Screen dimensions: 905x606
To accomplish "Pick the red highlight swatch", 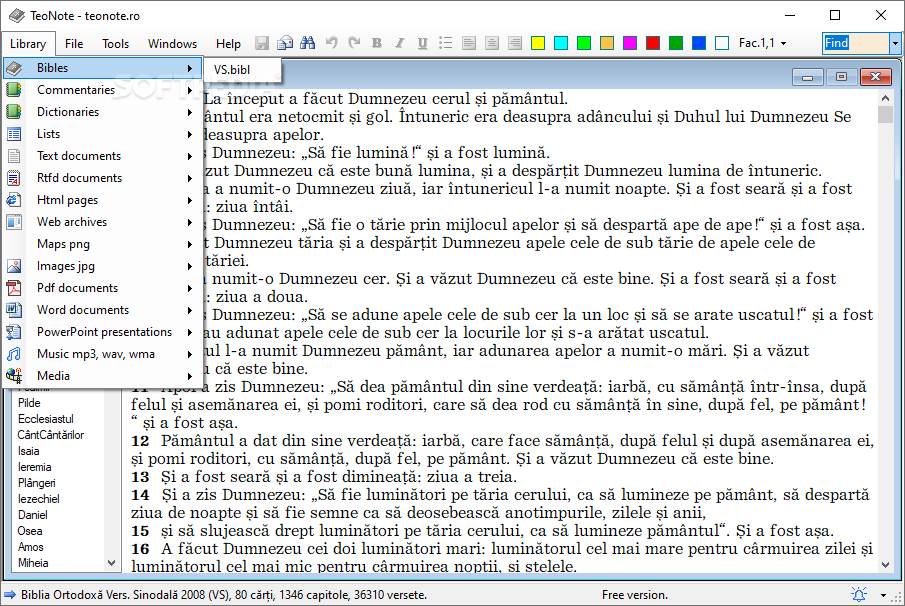I will click(x=653, y=43).
